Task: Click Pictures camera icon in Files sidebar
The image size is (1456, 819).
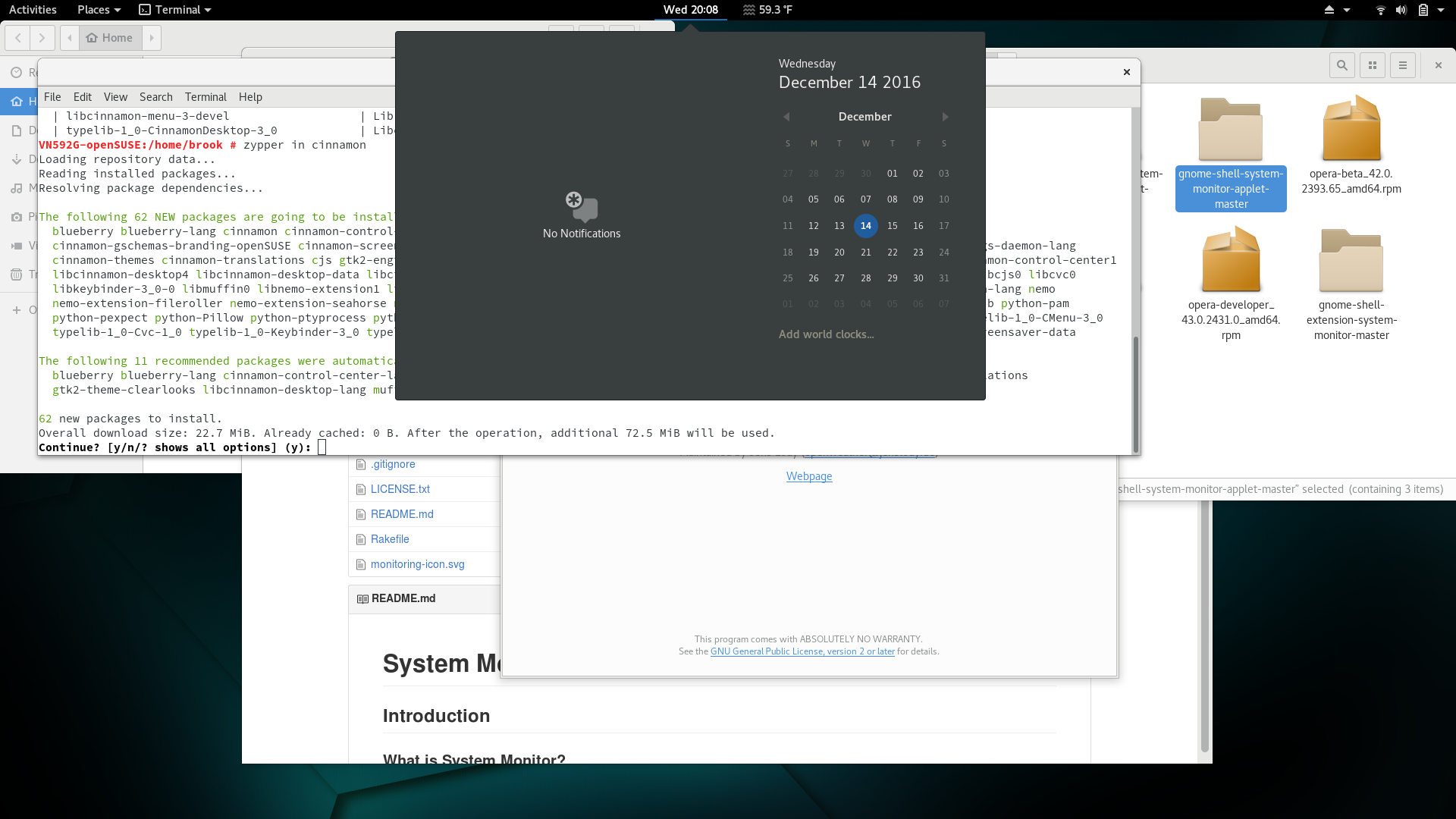Action: point(16,217)
